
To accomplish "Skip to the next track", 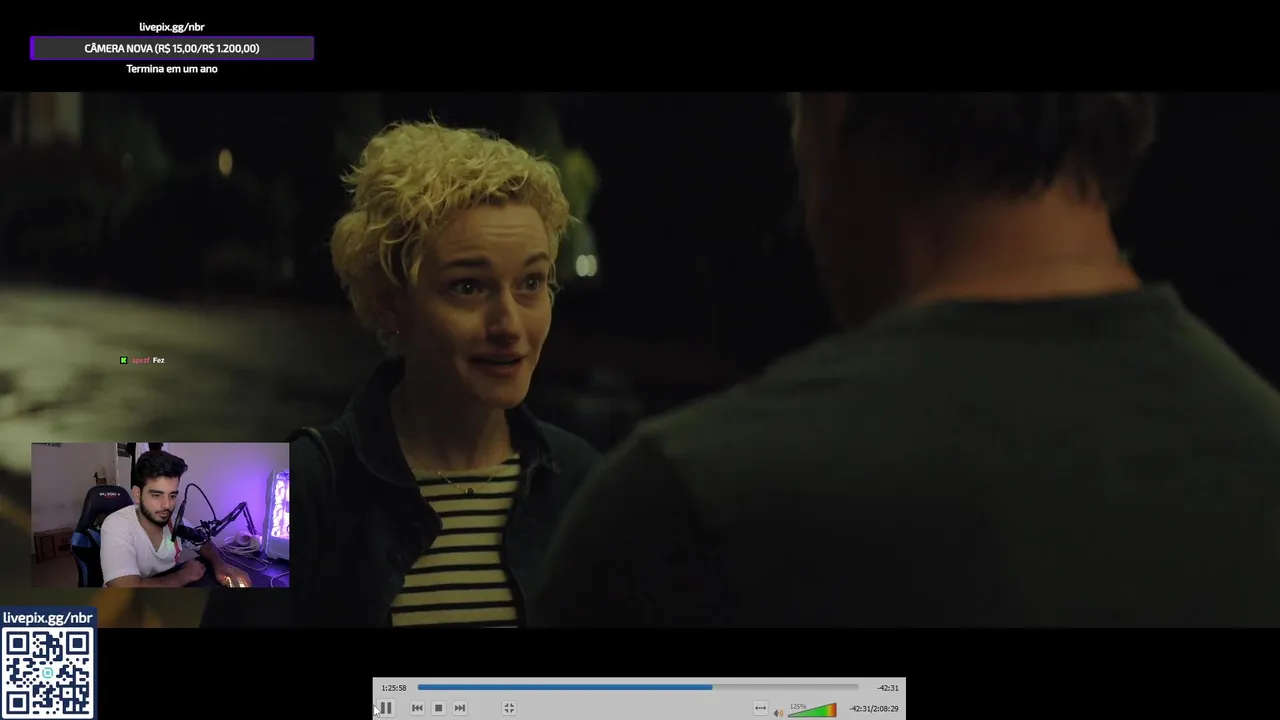I will click(459, 708).
